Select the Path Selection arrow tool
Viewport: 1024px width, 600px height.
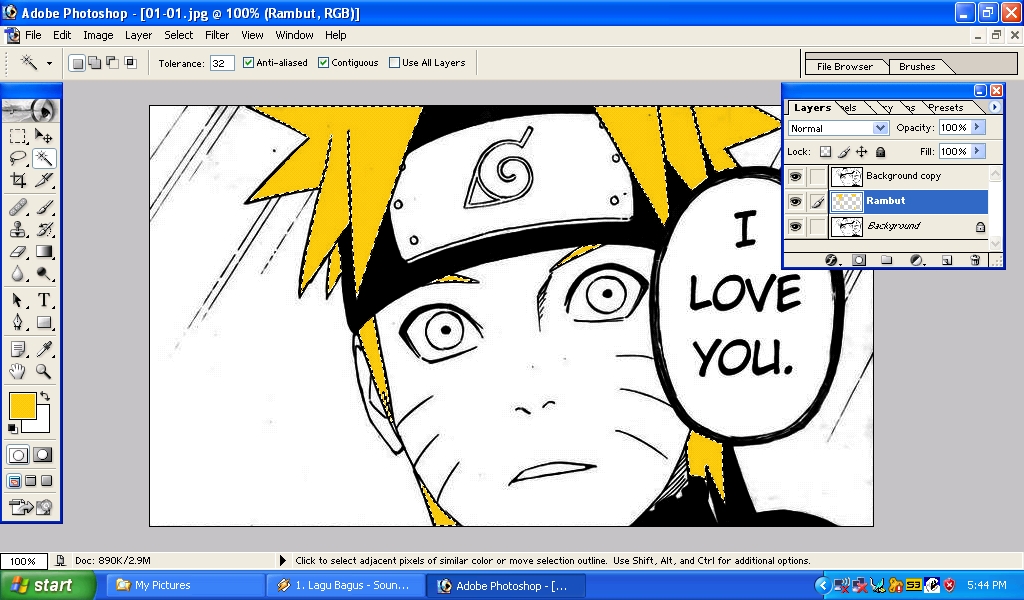[x=18, y=300]
